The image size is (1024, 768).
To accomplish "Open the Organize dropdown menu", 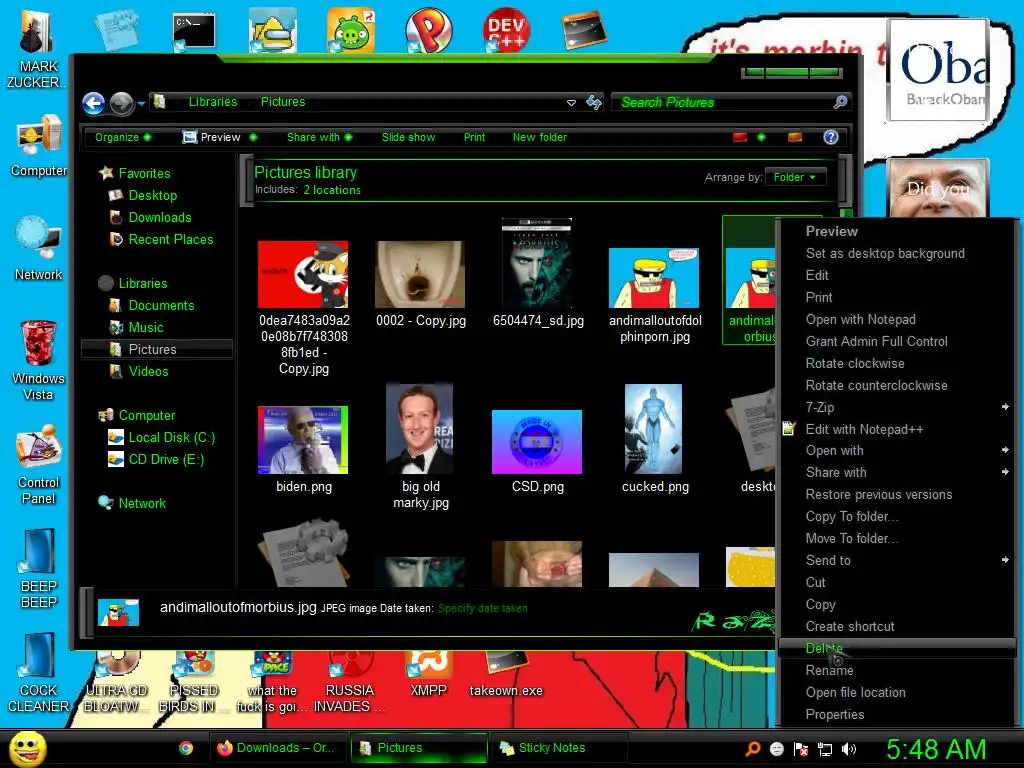I will pyautogui.click(x=123, y=137).
